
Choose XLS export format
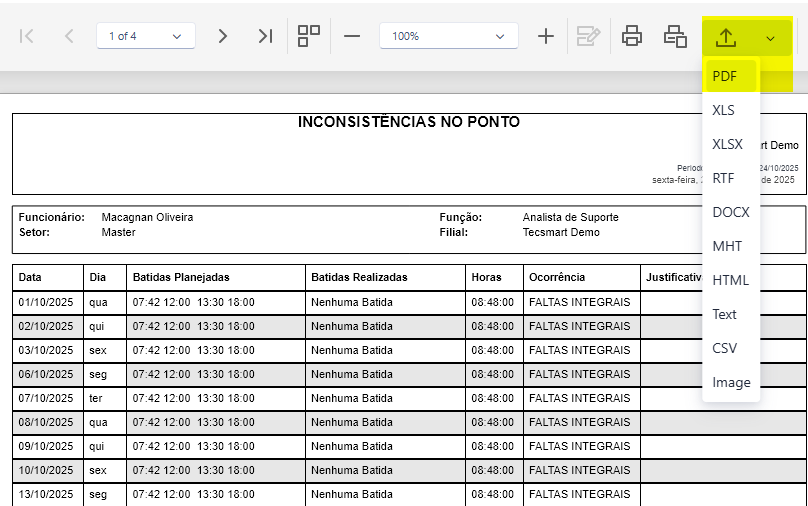click(730, 110)
